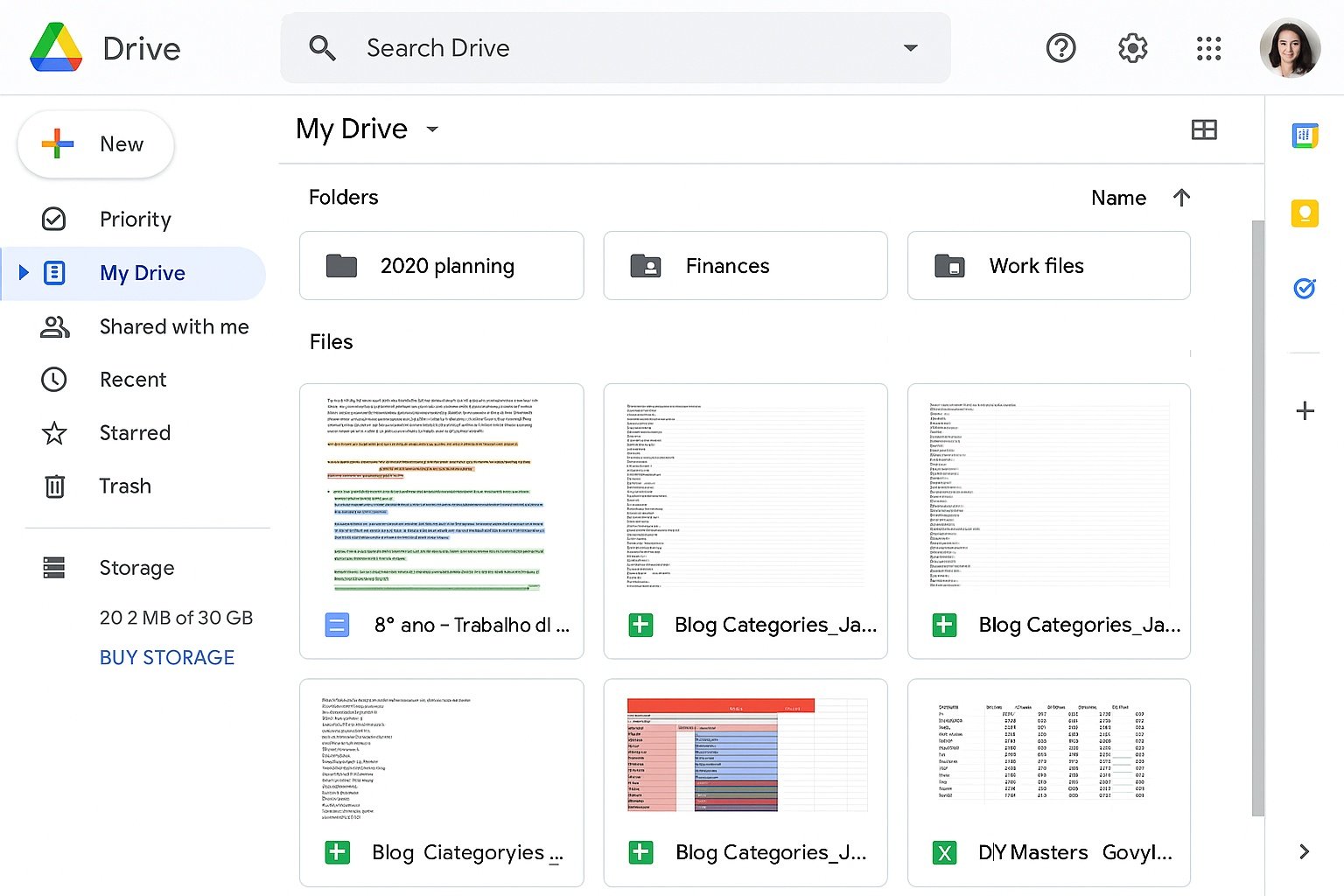
Task: Open the Recent section
Action: (133, 379)
